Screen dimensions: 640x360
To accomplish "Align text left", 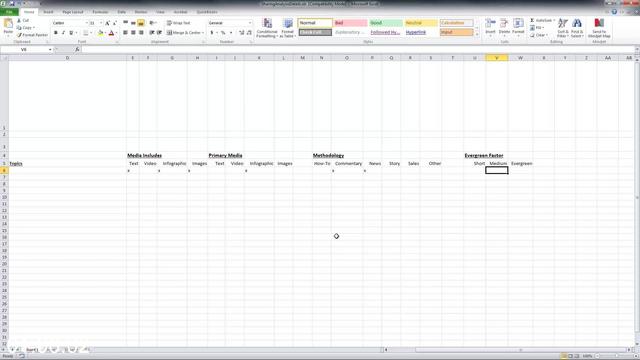I will point(126,33).
